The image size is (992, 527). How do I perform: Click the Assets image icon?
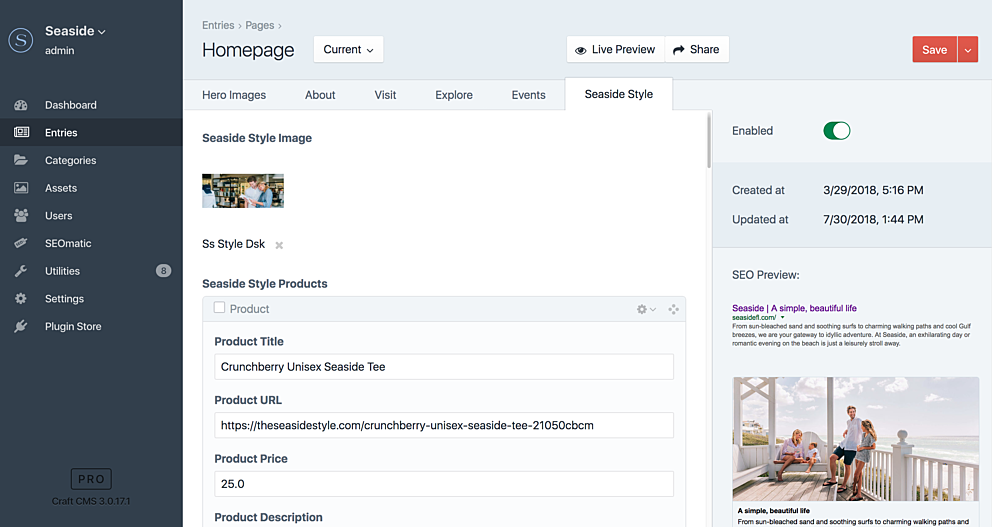point(21,188)
